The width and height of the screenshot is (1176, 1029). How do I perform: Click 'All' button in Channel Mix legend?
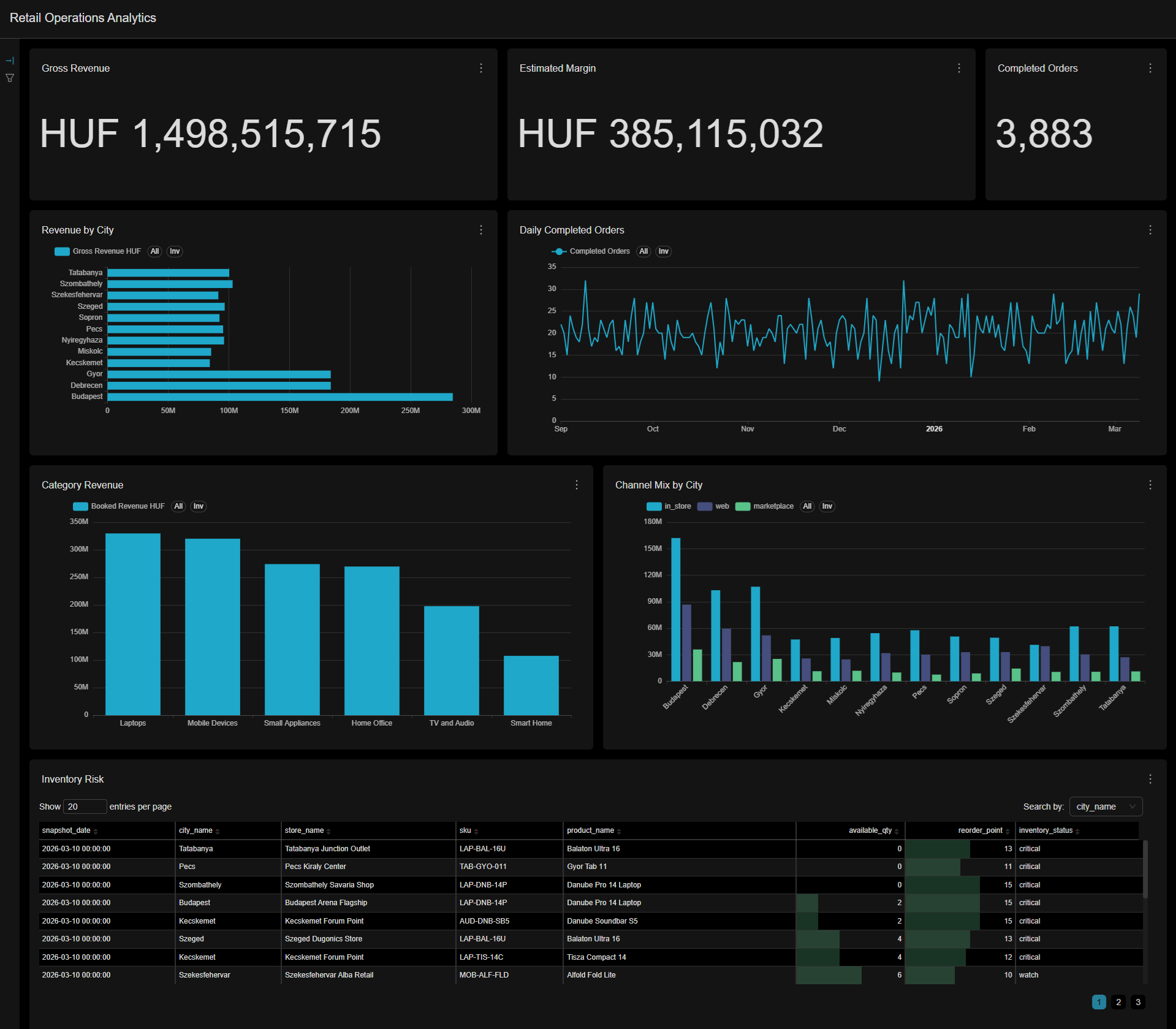tap(807, 506)
